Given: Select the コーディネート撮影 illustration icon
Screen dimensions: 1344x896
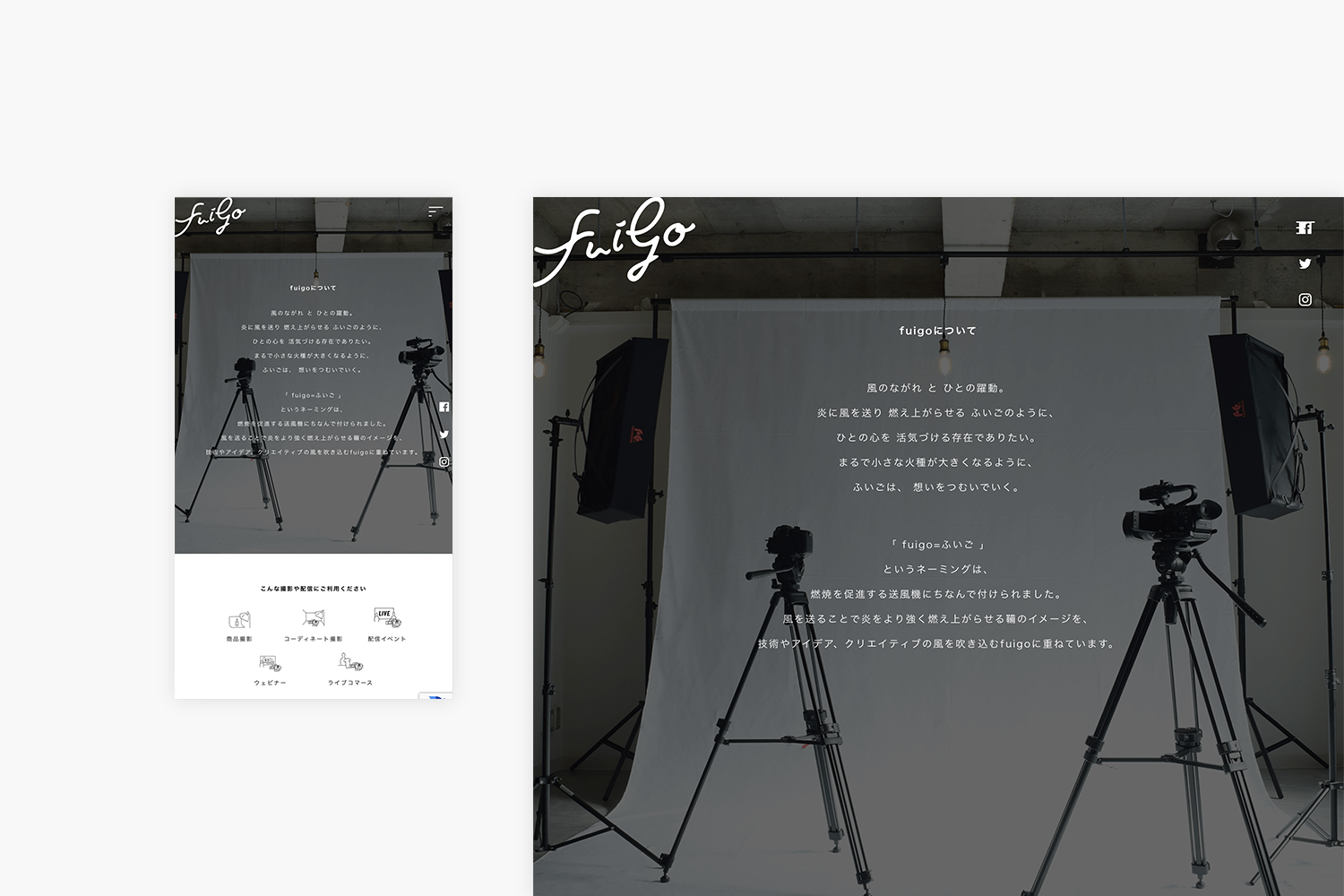Looking at the screenshot, I should coord(313,617).
